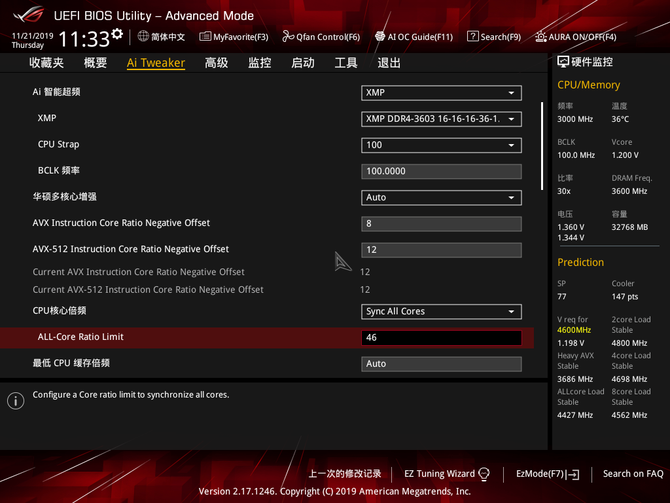Image resolution: width=670 pixels, height=503 pixels.
Task: Expand CPU Strap 100 dropdown
Action: 441,145
